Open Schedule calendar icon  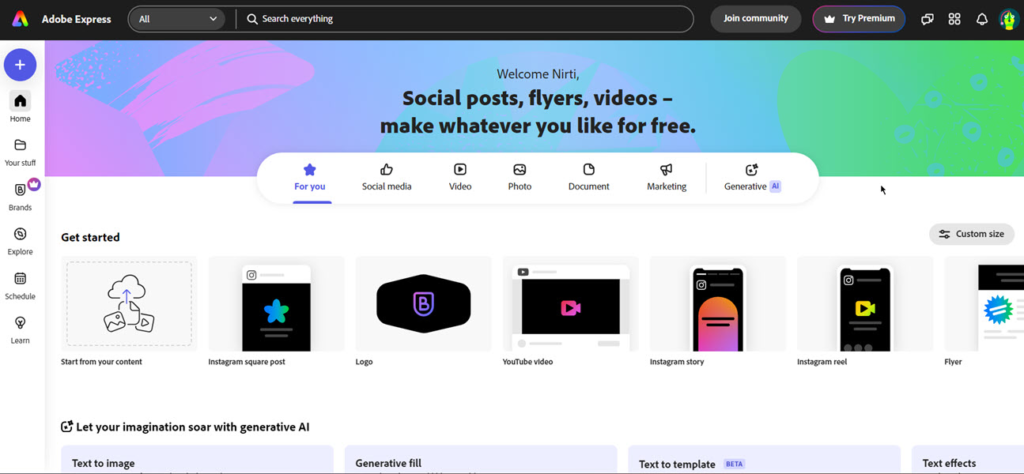tap(20, 278)
